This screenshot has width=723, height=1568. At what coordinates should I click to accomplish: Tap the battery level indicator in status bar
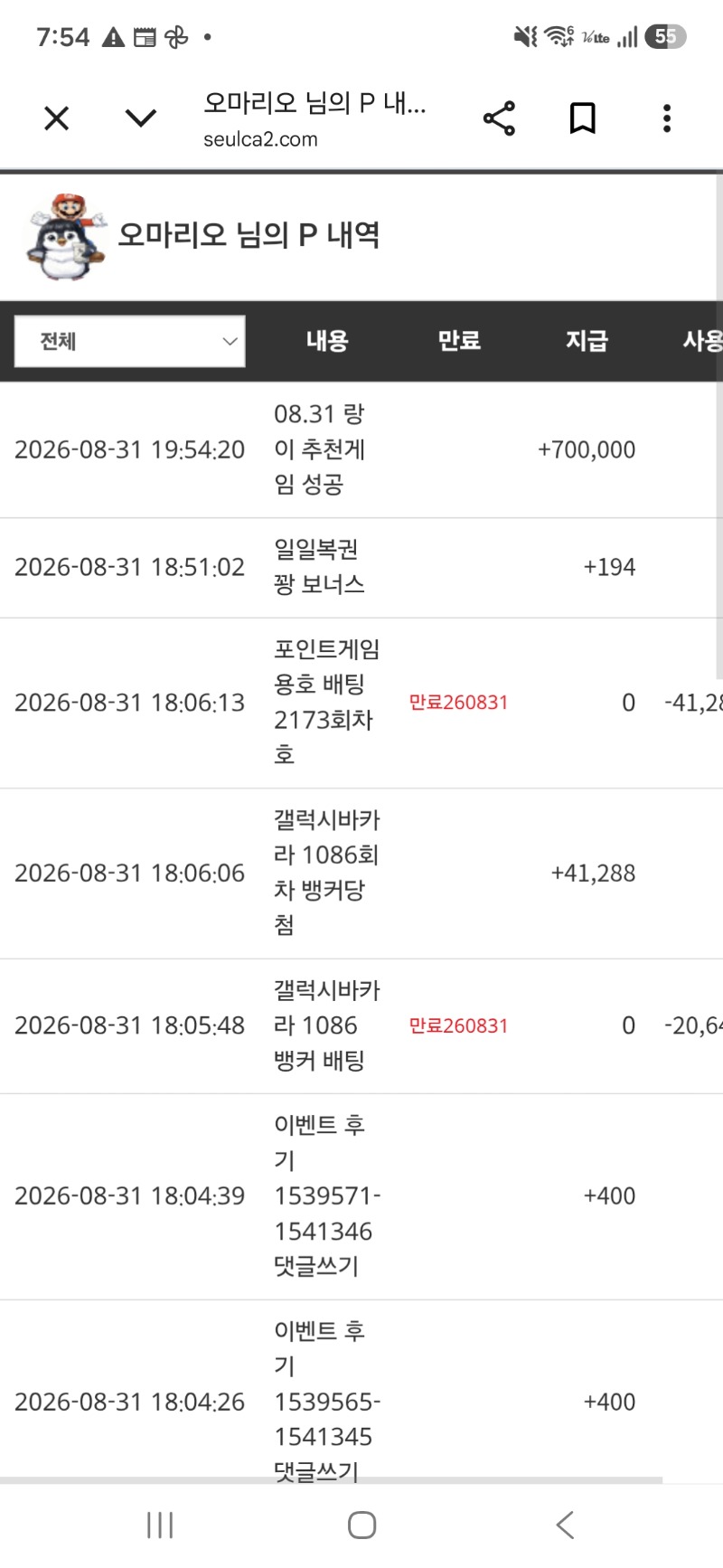click(665, 36)
